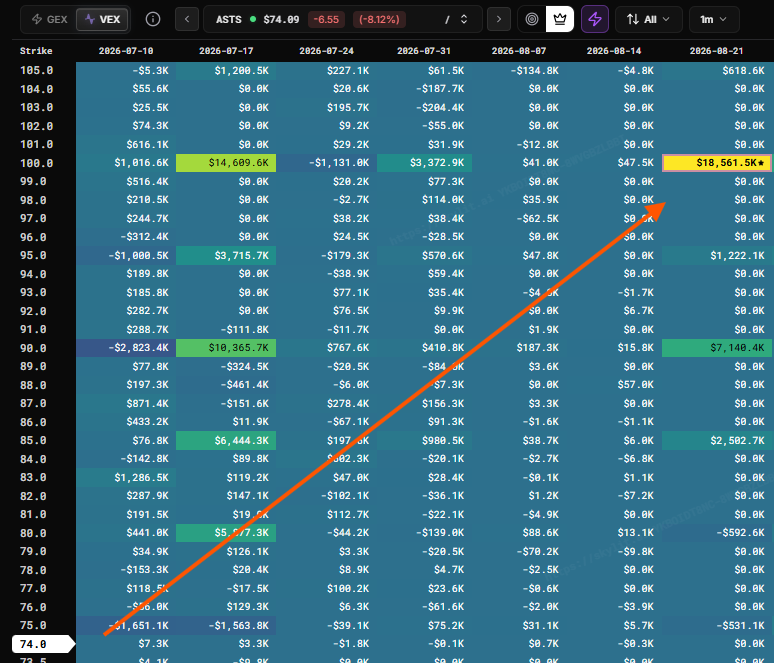774x663 pixels.
Task: Select the $618.6K cell
Action: tap(718, 71)
